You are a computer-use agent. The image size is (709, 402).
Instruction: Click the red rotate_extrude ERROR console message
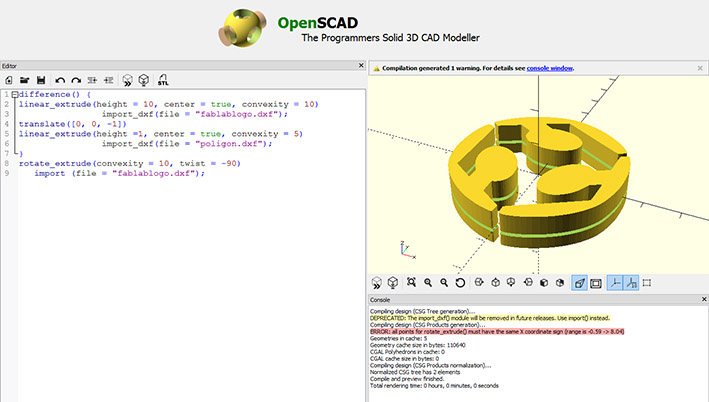point(497,331)
